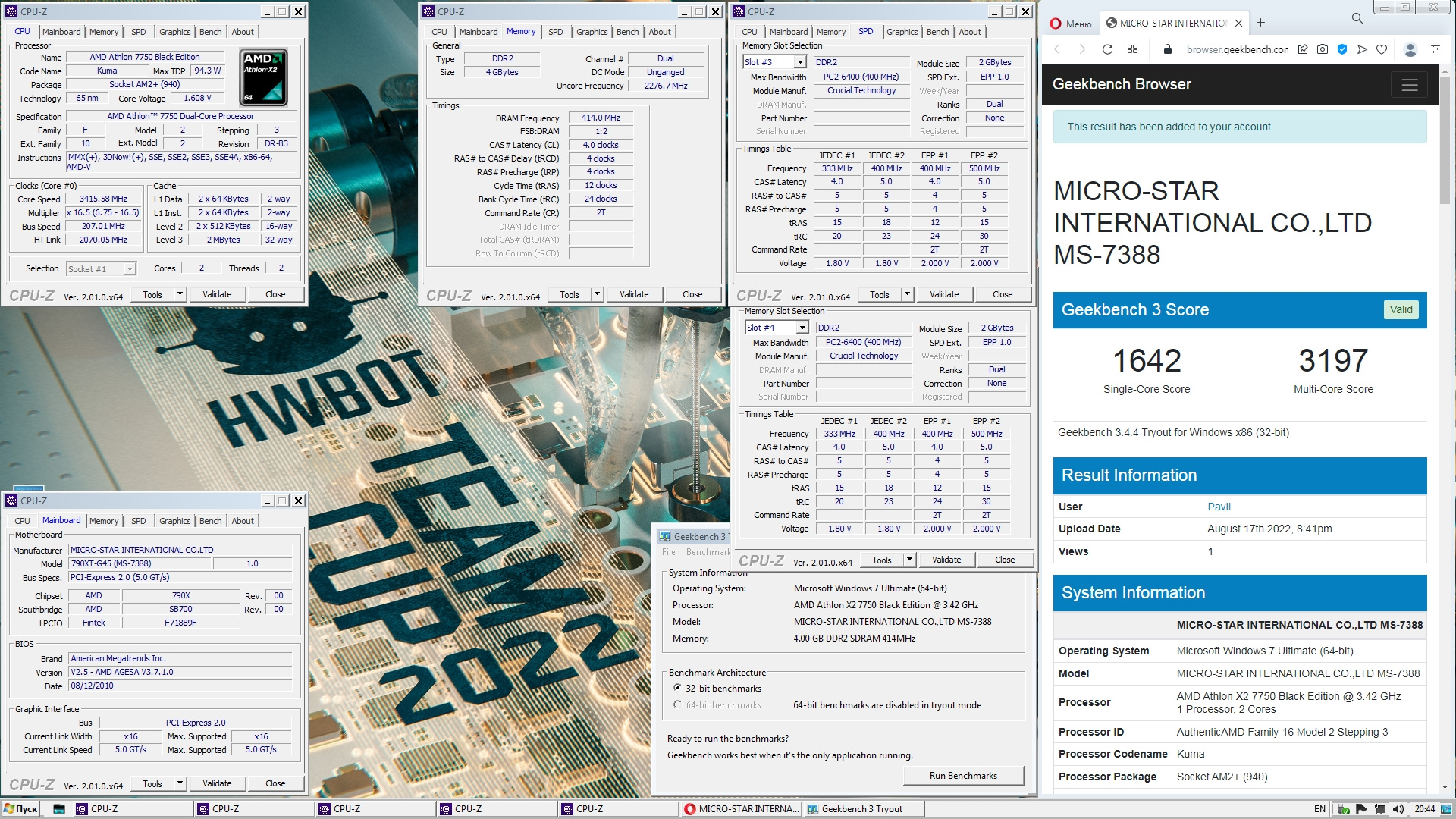Take an Opera snapshot with camera icon
This screenshot has width=1456, height=819.
click(x=1323, y=49)
